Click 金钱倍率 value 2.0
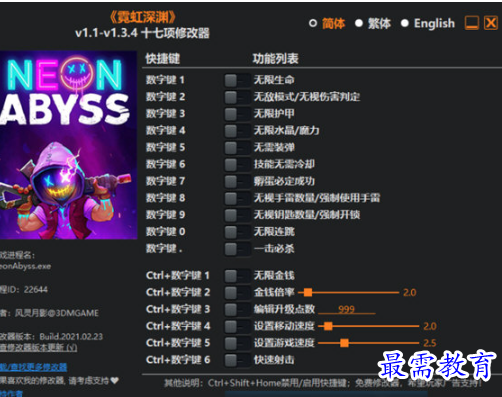This screenshot has width=502, height=397. (x=410, y=293)
